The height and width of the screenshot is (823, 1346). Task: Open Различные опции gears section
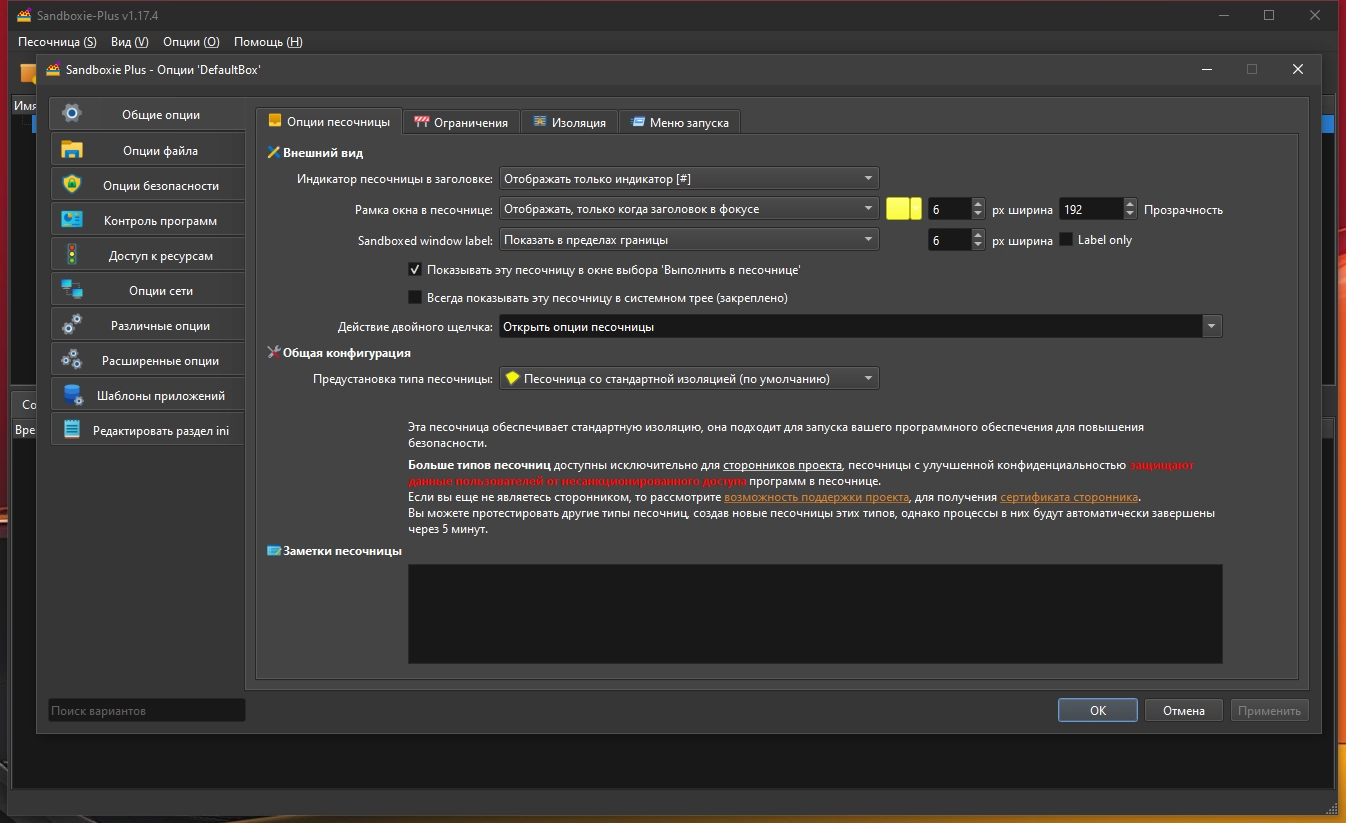click(x=147, y=325)
